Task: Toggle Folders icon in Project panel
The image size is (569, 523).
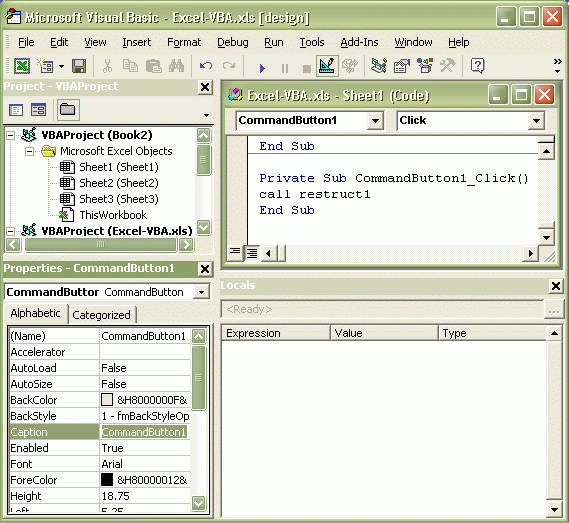Action: pos(67,110)
